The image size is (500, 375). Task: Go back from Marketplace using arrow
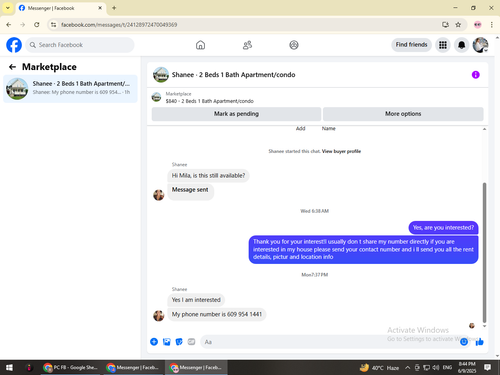(x=12, y=67)
